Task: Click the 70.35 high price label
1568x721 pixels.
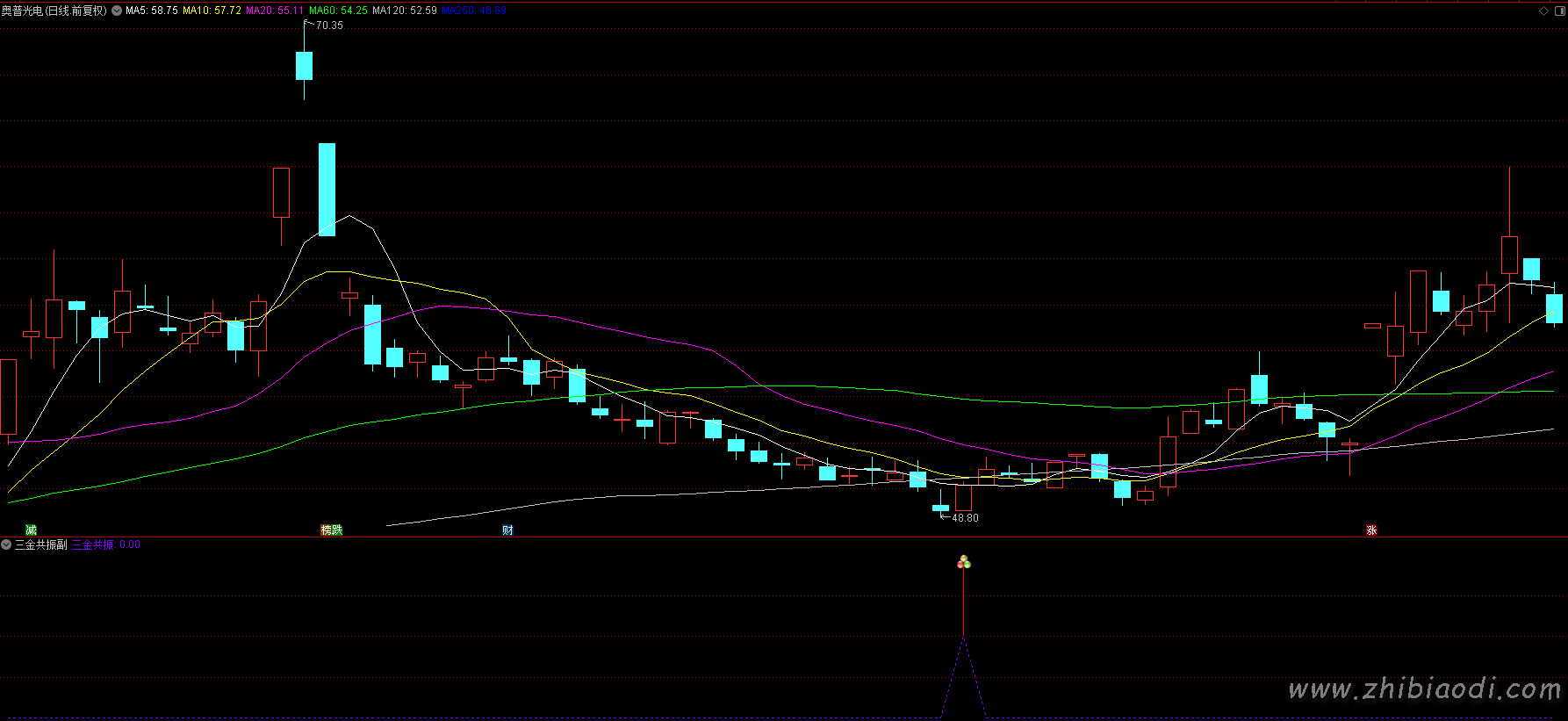Action: coord(329,25)
